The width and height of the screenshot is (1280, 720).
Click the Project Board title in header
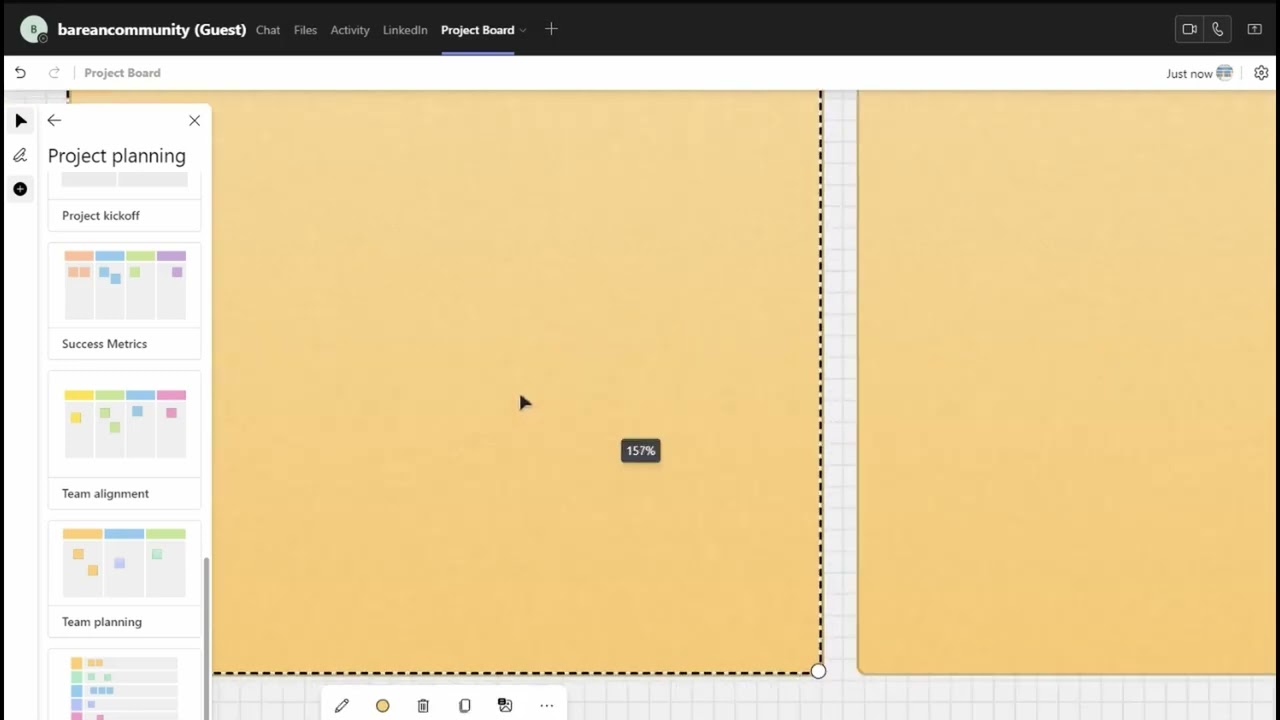tap(122, 73)
